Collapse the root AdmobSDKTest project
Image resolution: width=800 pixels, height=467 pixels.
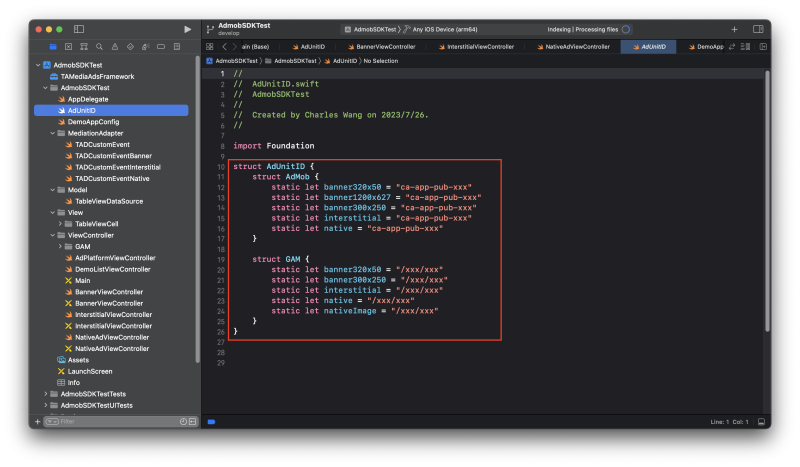pyautogui.click(x=38, y=65)
